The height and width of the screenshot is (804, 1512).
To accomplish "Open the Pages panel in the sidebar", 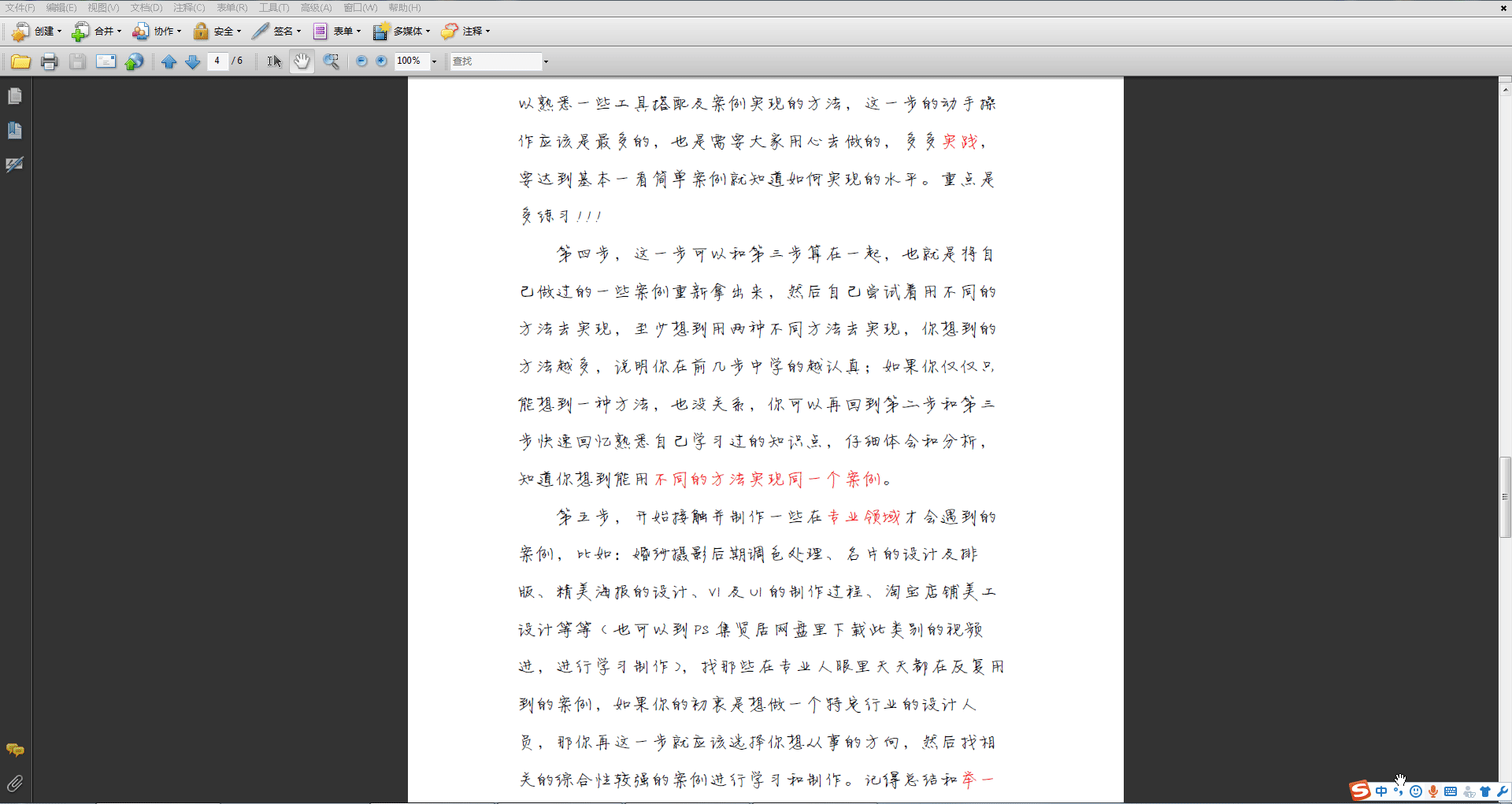I will point(15,96).
